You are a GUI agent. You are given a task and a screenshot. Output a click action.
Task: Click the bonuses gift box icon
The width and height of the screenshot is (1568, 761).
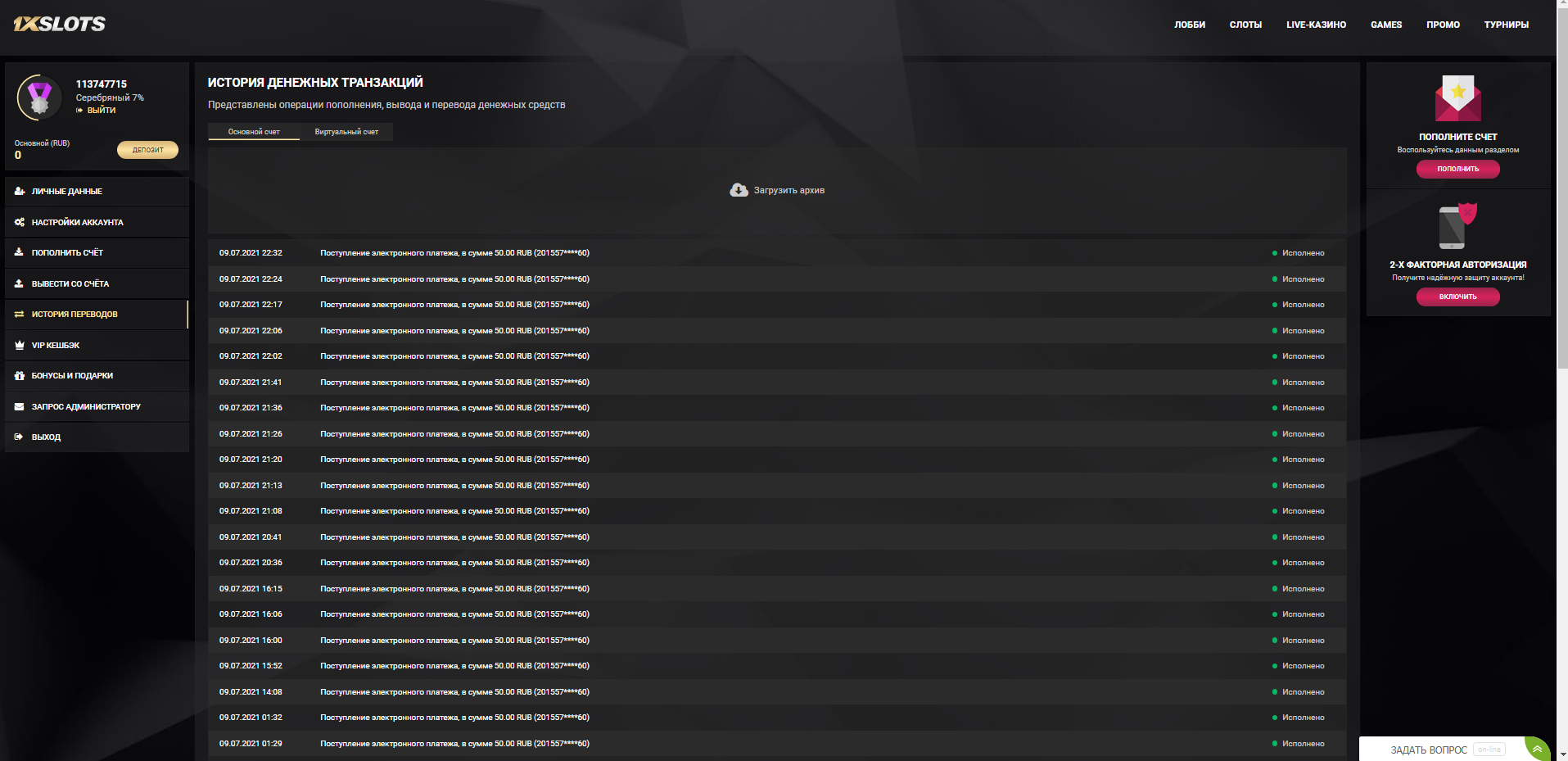click(x=20, y=376)
